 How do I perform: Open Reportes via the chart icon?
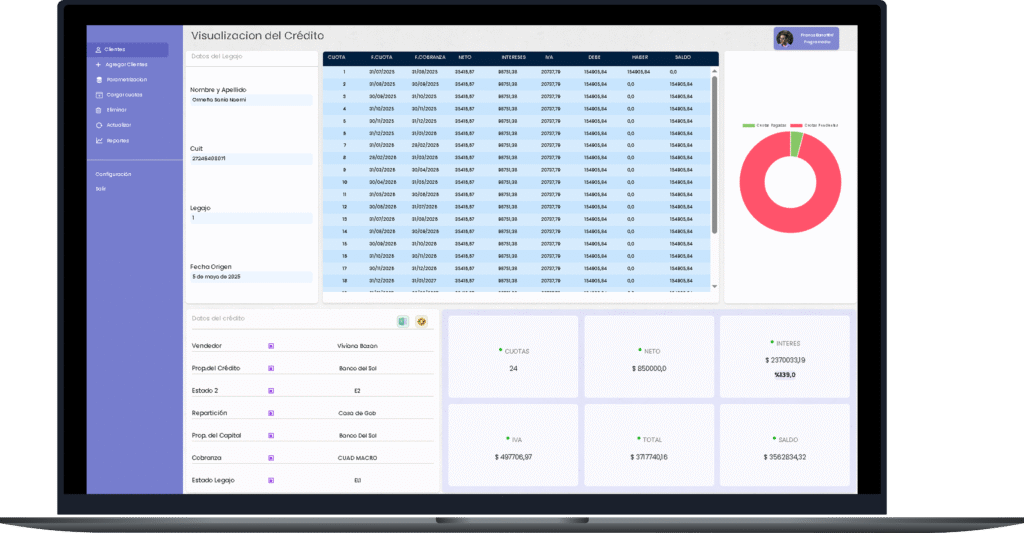97,140
